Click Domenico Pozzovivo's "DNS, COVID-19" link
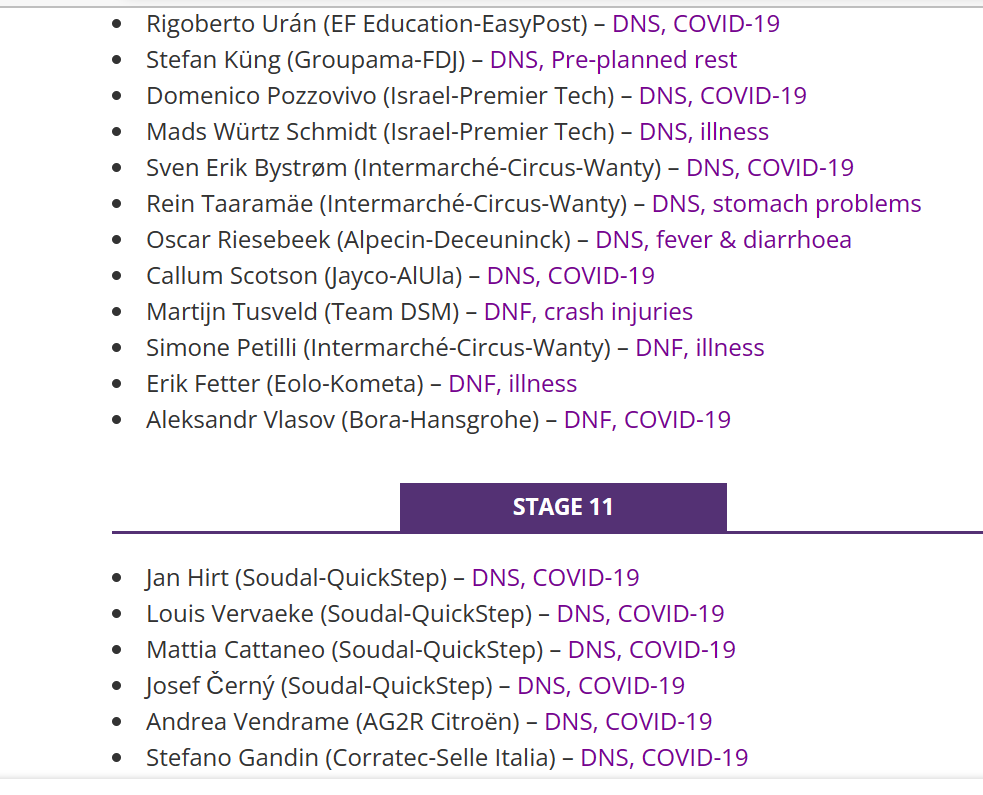Image resolution: width=983 pixels, height=795 pixels. tap(722, 96)
